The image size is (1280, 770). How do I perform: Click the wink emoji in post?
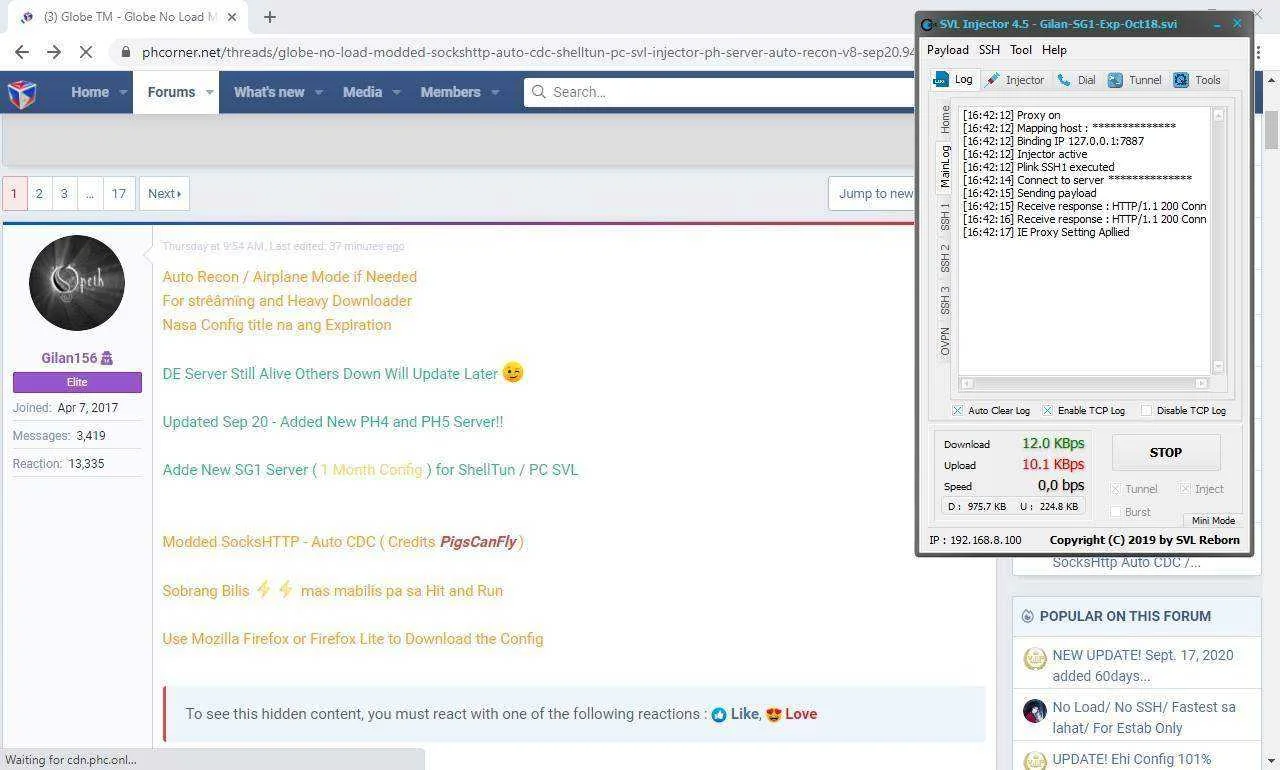[x=513, y=372]
